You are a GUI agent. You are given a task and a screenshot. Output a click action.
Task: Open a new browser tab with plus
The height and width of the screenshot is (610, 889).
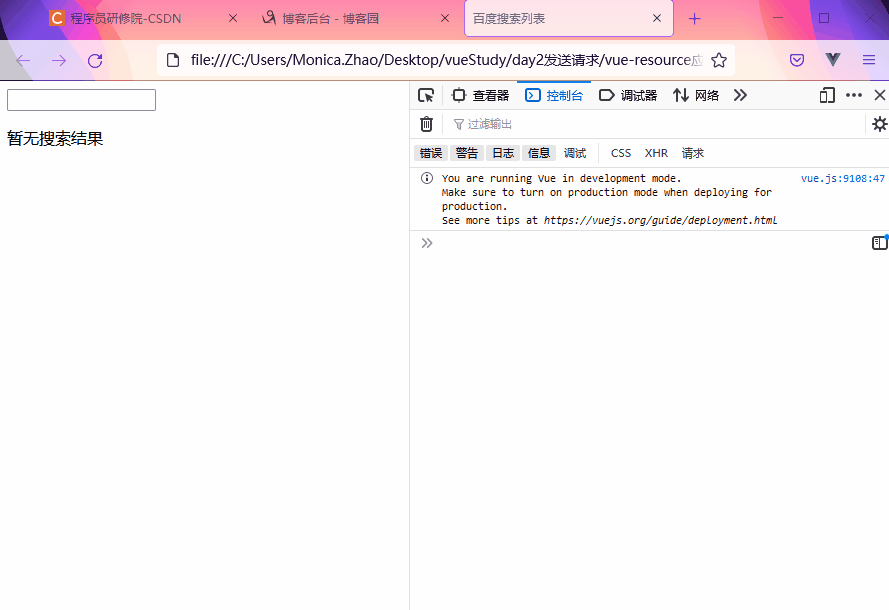[695, 19]
